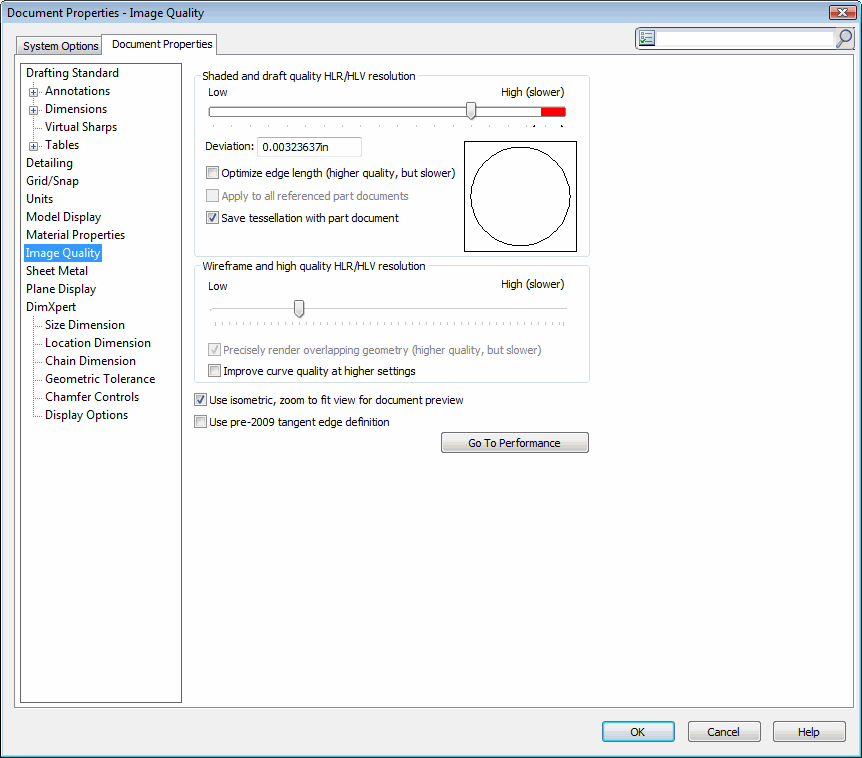Open Help for this dialog
The image size is (862, 758).
tap(809, 732)
